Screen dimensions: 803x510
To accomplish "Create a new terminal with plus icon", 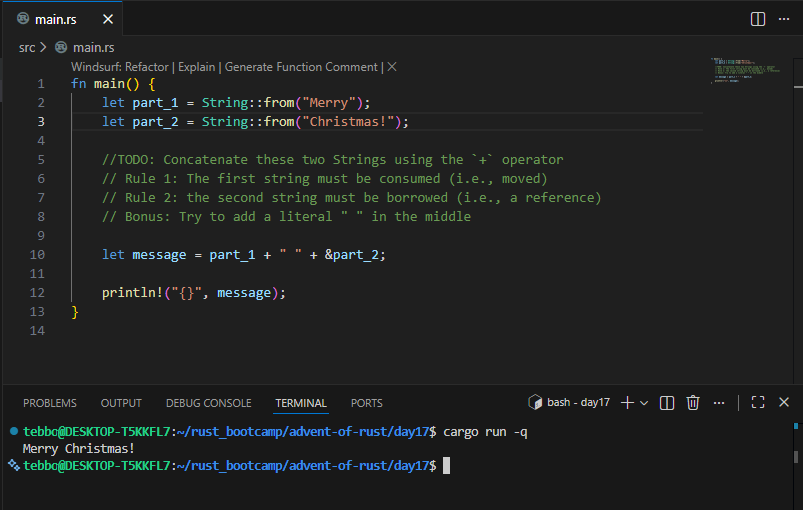I will (x=627, y=403).
